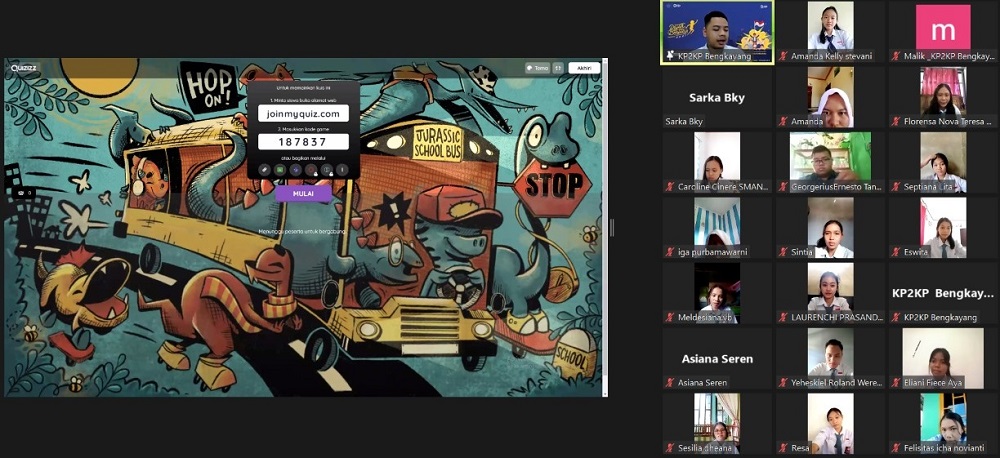The image size is (1000, 458).
Task: Click the Akhiri button to end the game
Action: coord(582,68)
